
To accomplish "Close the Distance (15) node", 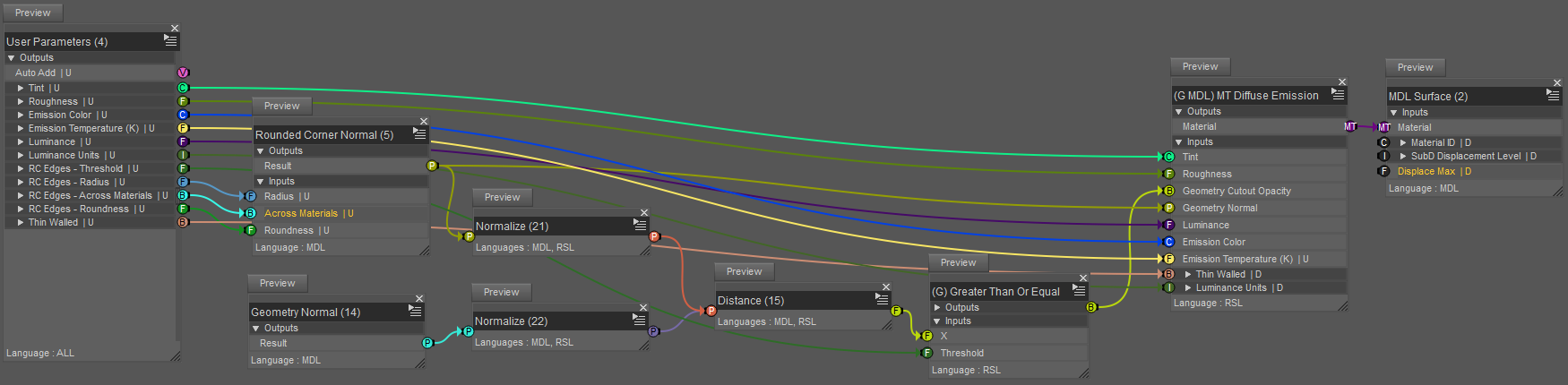I will [886, 287].
